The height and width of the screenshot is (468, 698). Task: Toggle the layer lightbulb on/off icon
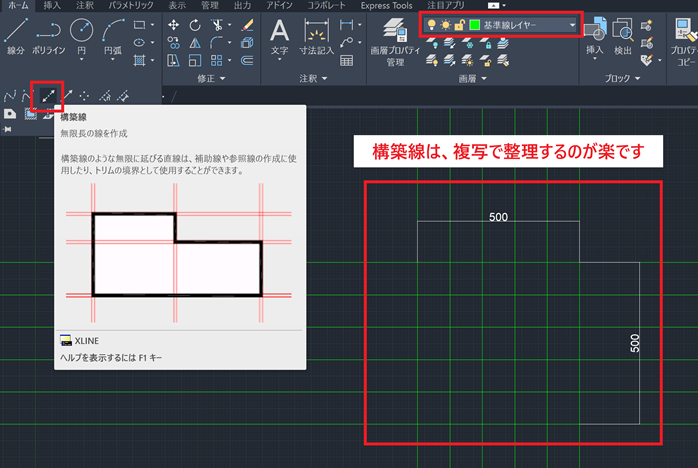click(x=431, y=24)
